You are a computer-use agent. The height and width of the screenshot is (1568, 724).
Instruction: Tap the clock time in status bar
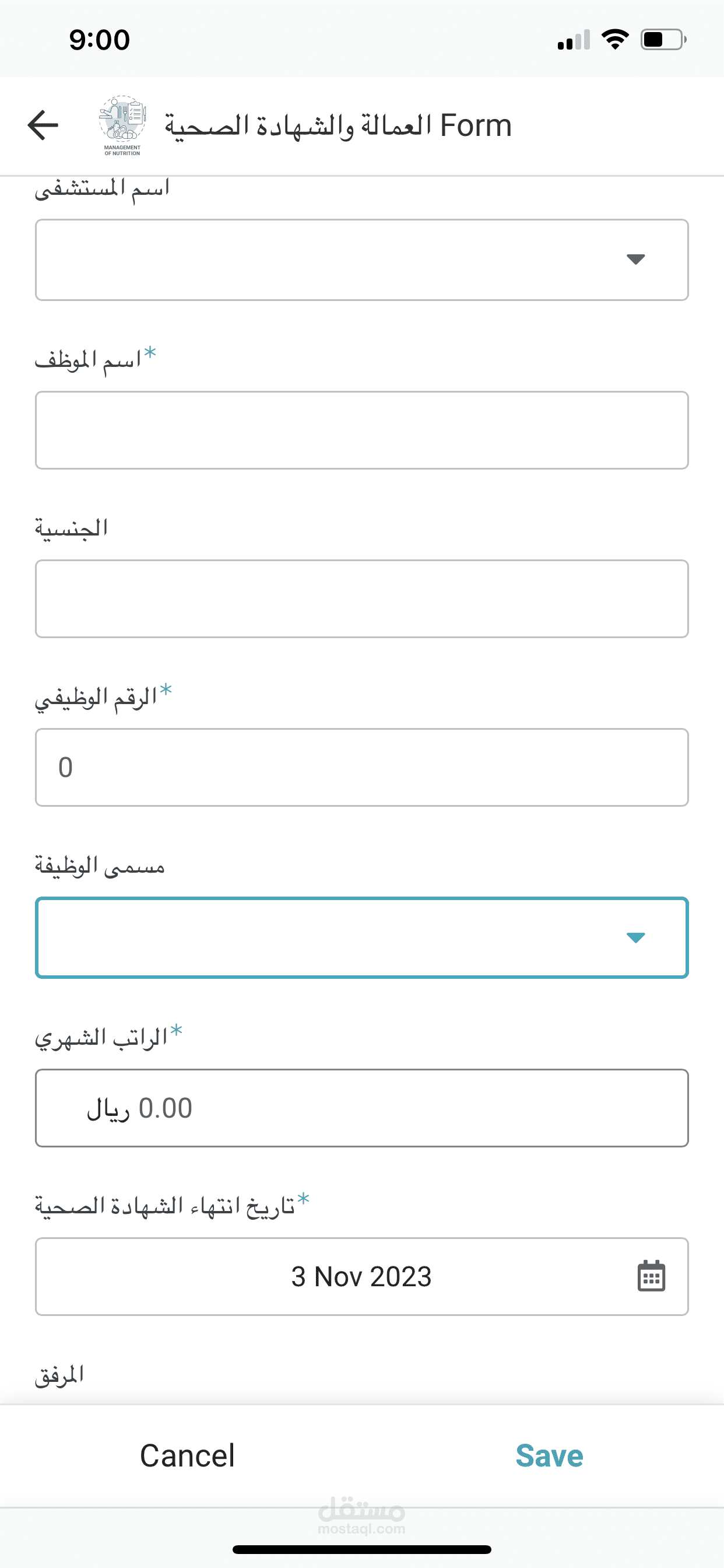(99, 40)
